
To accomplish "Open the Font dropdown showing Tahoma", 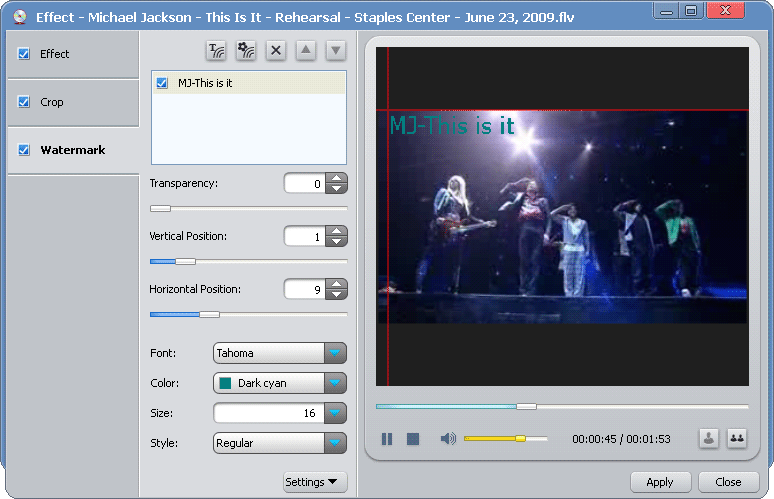I will [x=279, y=353].
